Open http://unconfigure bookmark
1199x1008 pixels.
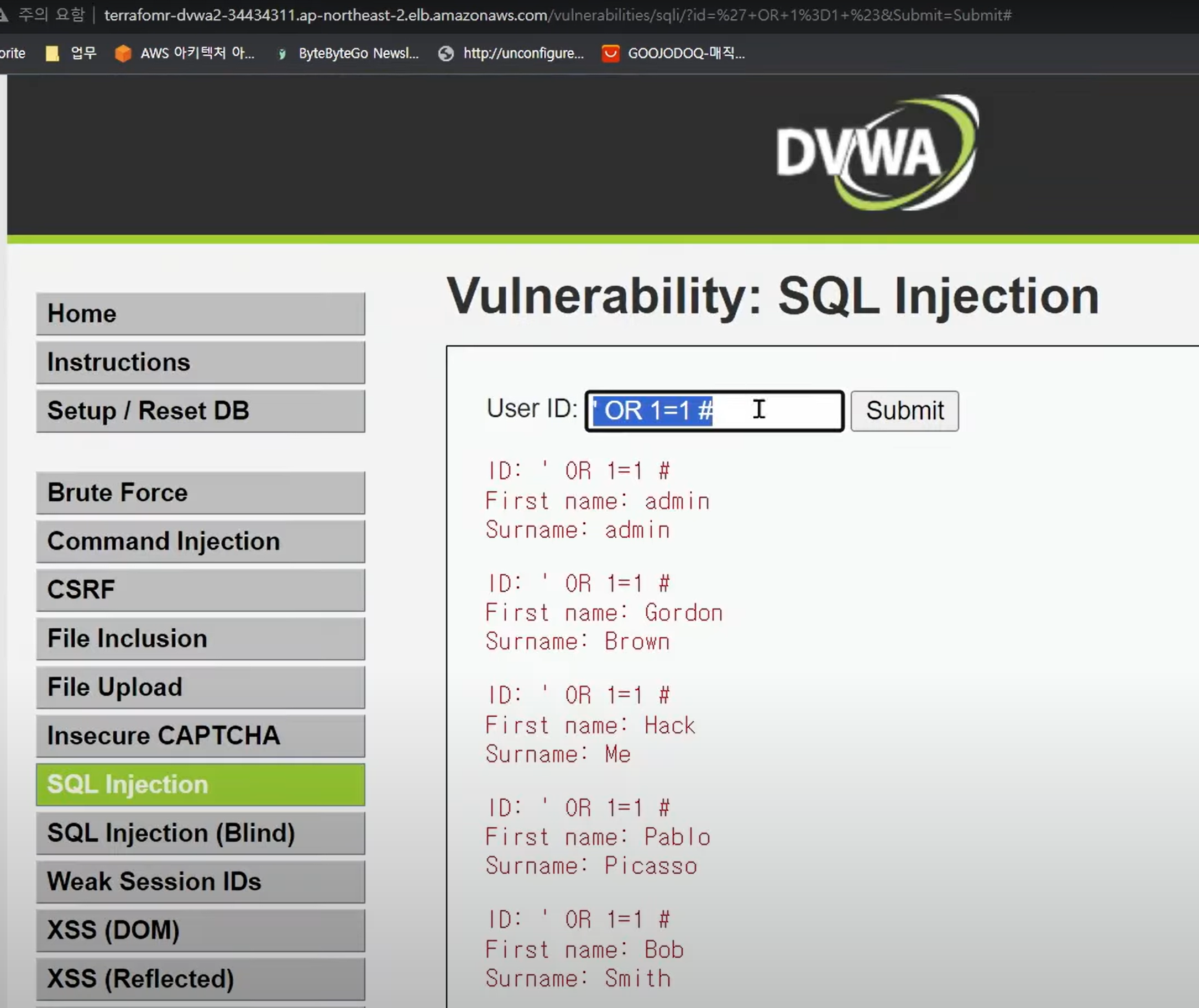(x=511, y=53)
